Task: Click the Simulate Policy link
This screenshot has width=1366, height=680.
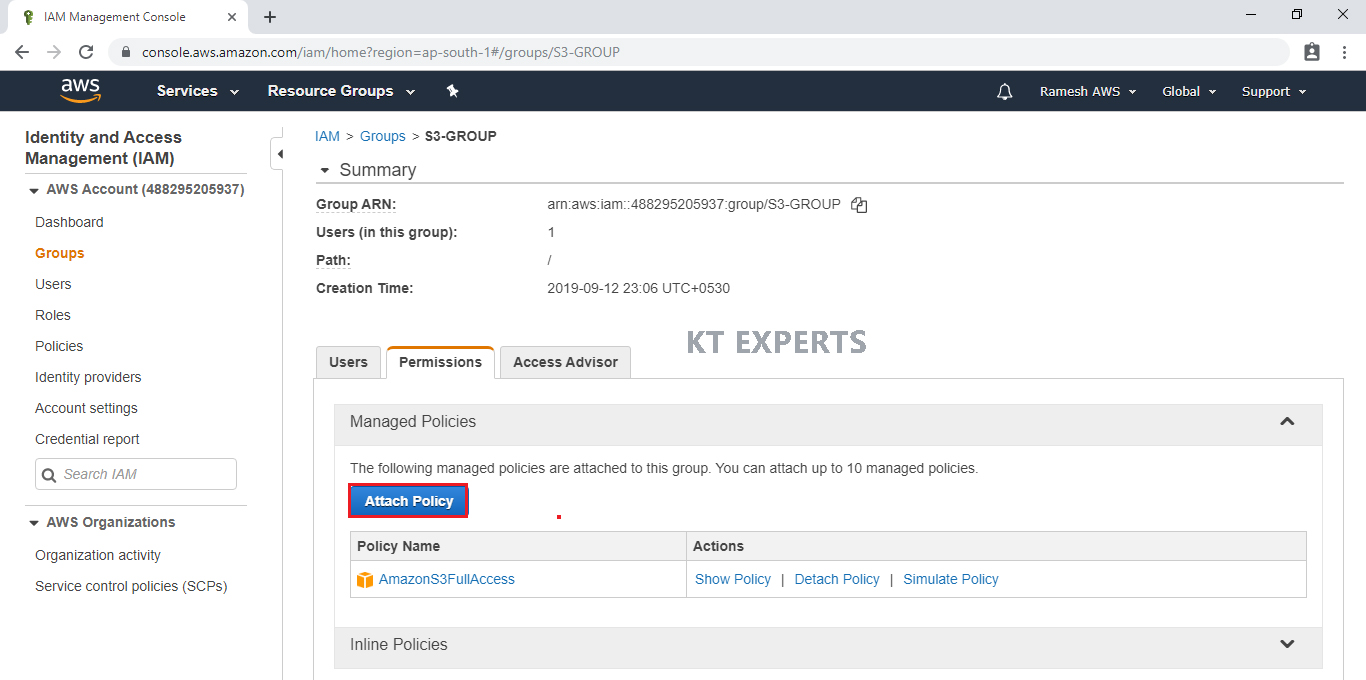Action: coord(951,580)
